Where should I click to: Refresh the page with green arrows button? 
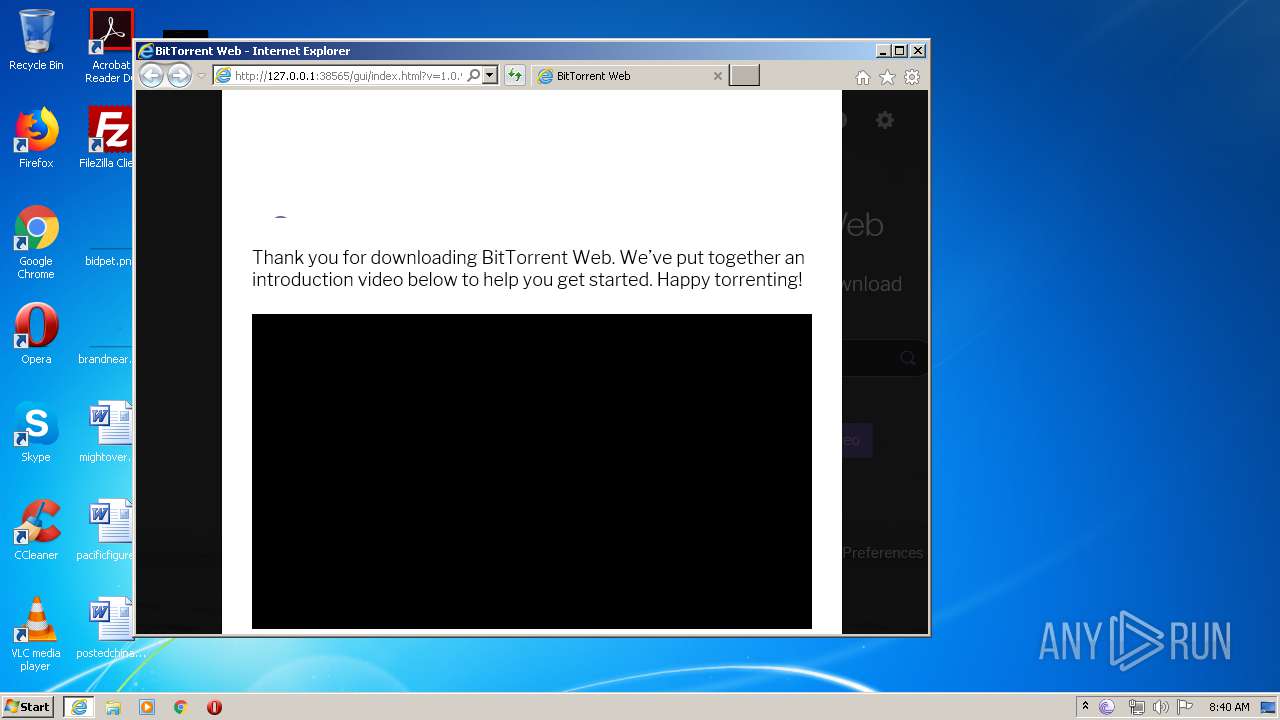(514, 76)
